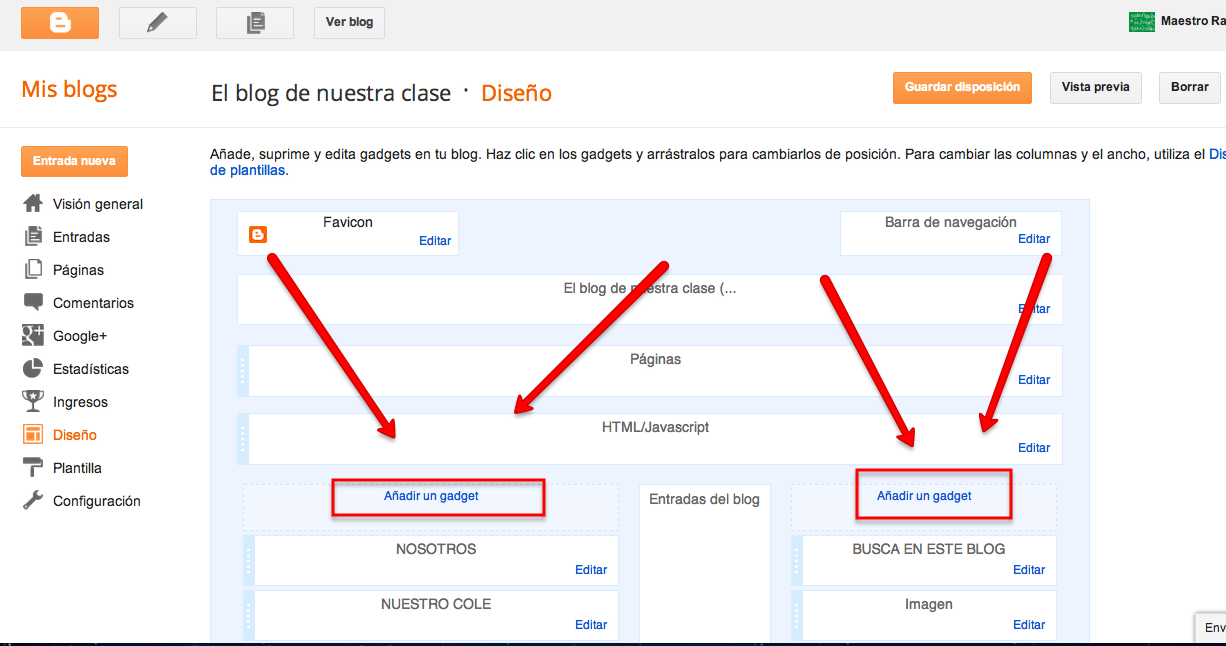The width and height of the screenshot is (1226, 646).
Task: Click the Visión general home icon
Action: (x=32, y=203)
